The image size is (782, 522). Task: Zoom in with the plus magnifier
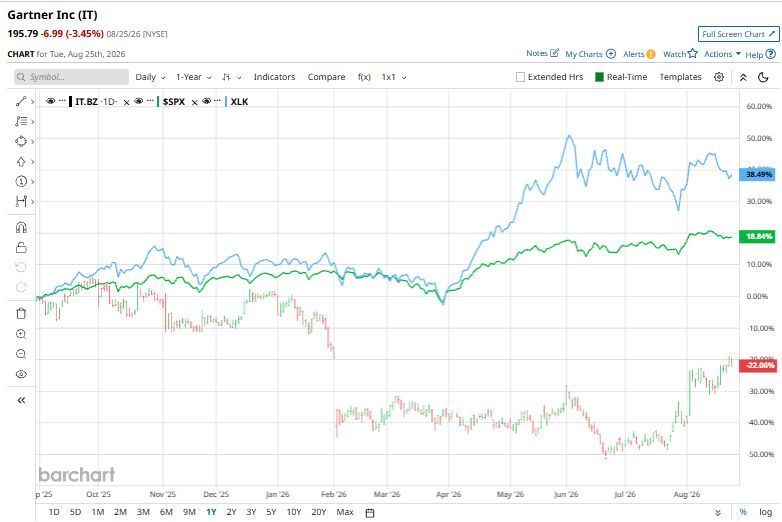pyautogui.click(x=20, y=334)
